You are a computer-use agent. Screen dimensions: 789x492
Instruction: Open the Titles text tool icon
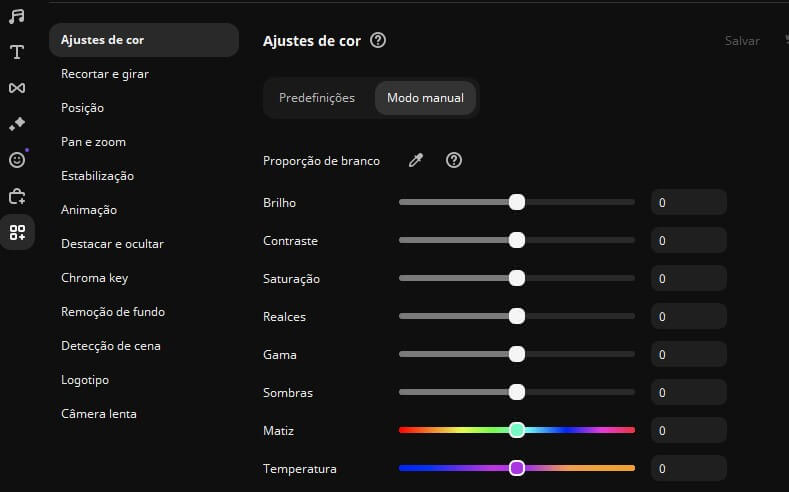[x=17, y=52]
